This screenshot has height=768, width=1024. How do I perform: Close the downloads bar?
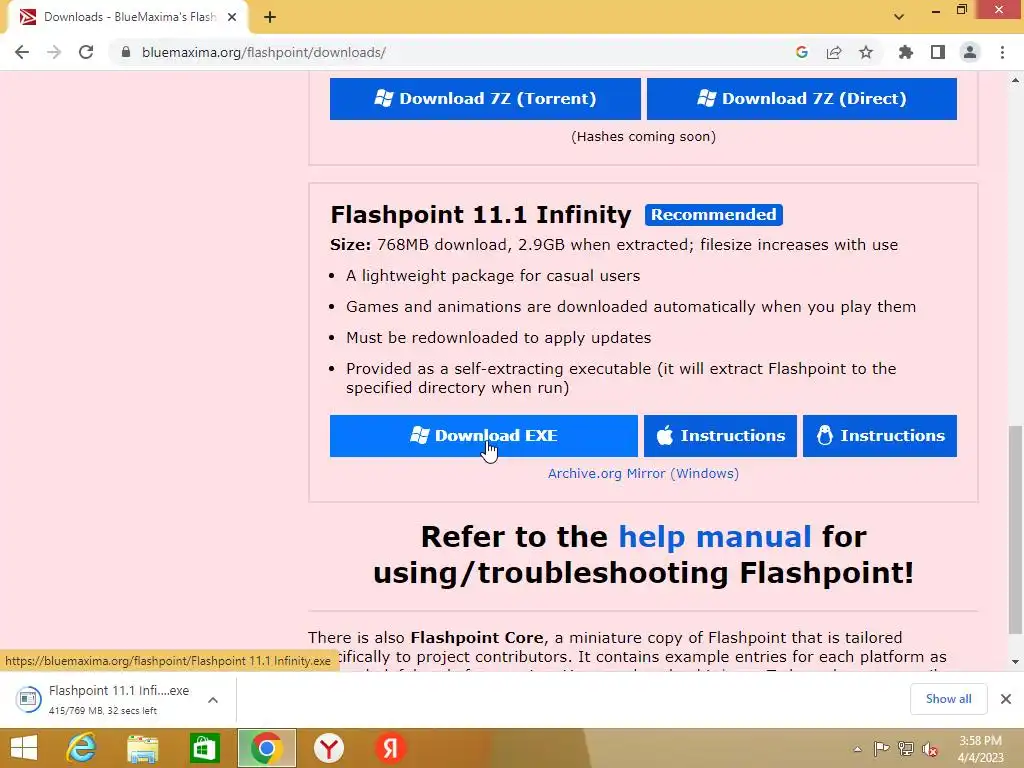1006,699
